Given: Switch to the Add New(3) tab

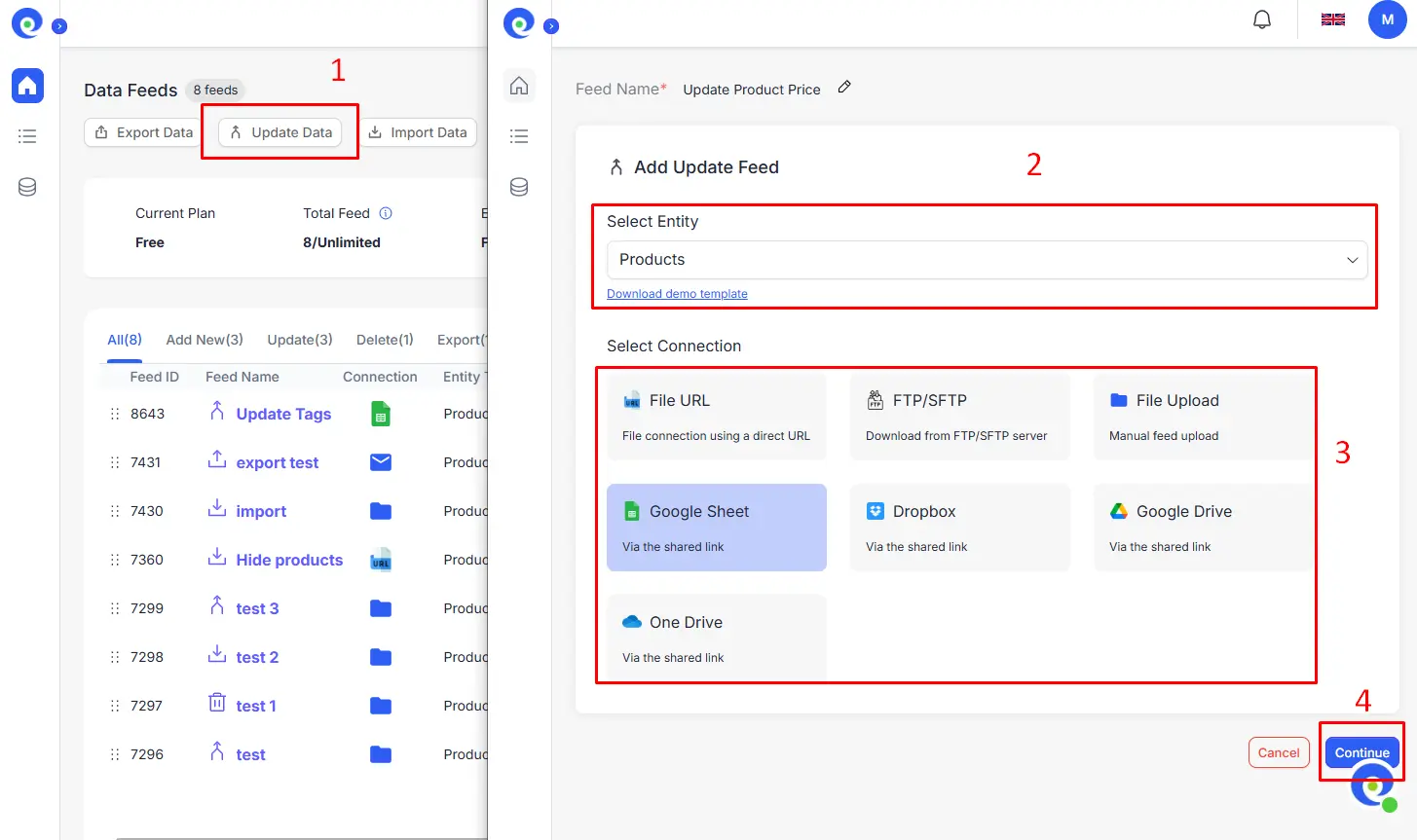Looking at the screenshot, I should pyautogui.click(x=205, y=340).
